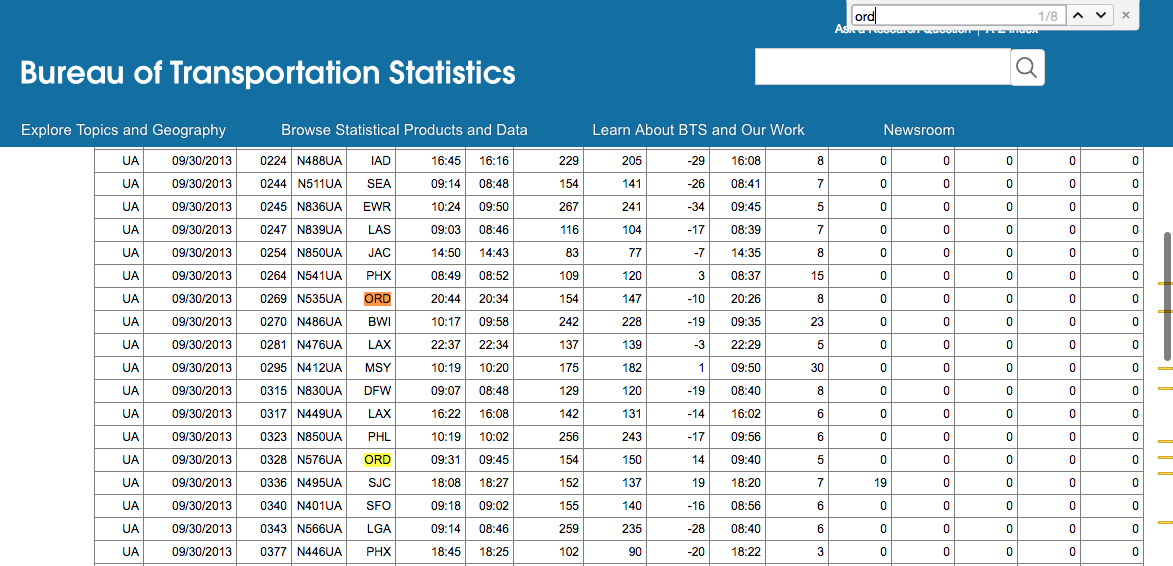Go to next find match arrow
The height and width of the screenshot is (566, 1173).
[1100, 15]
